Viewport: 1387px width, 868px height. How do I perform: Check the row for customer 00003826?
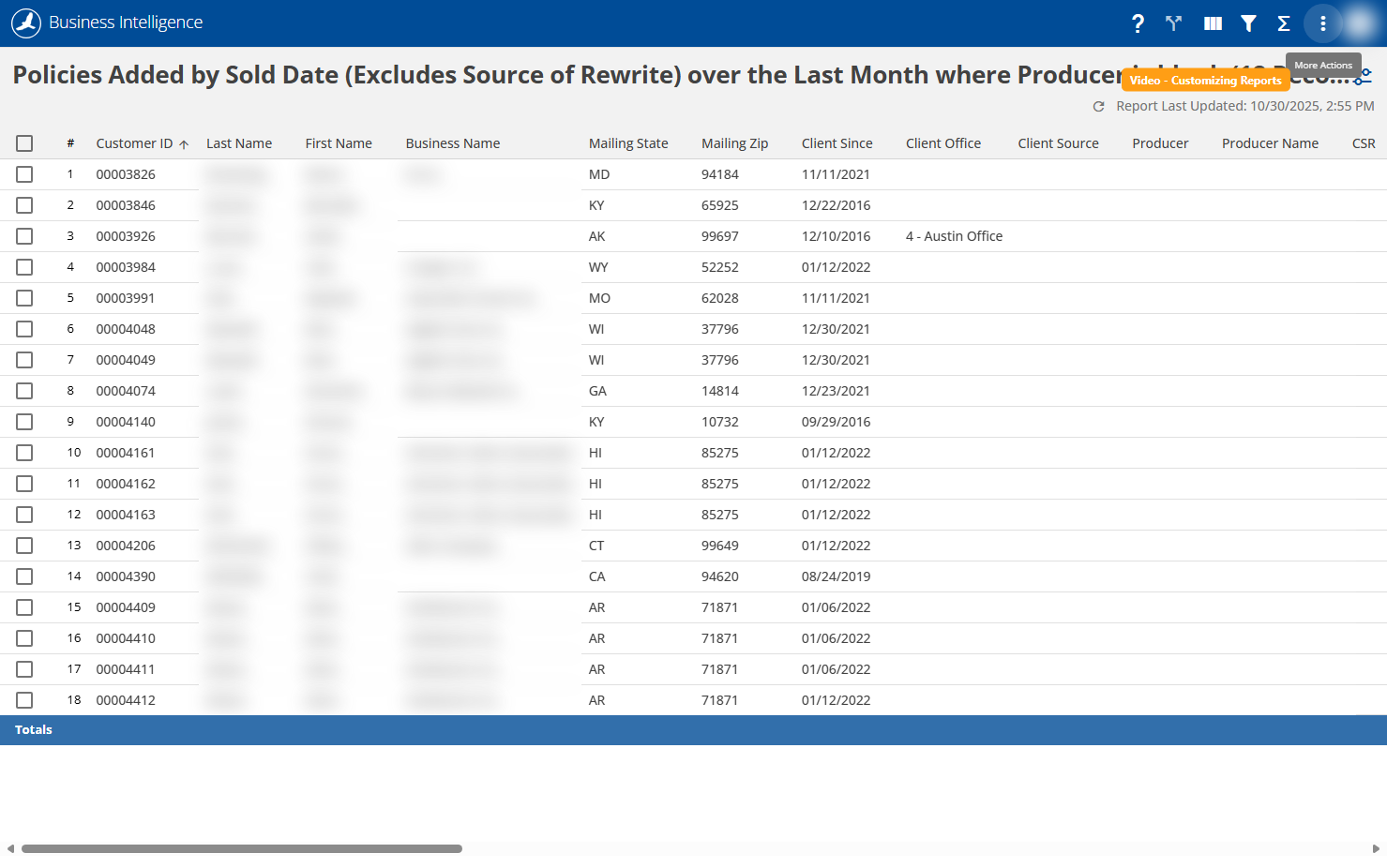point(24,174)
